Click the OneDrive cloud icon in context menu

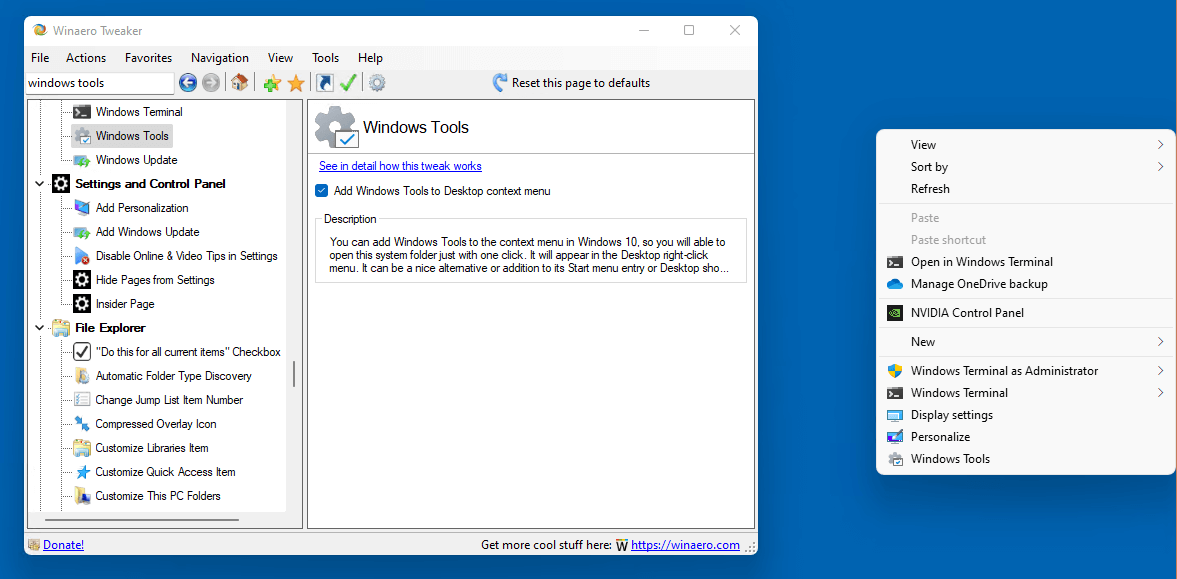(894, 284)
